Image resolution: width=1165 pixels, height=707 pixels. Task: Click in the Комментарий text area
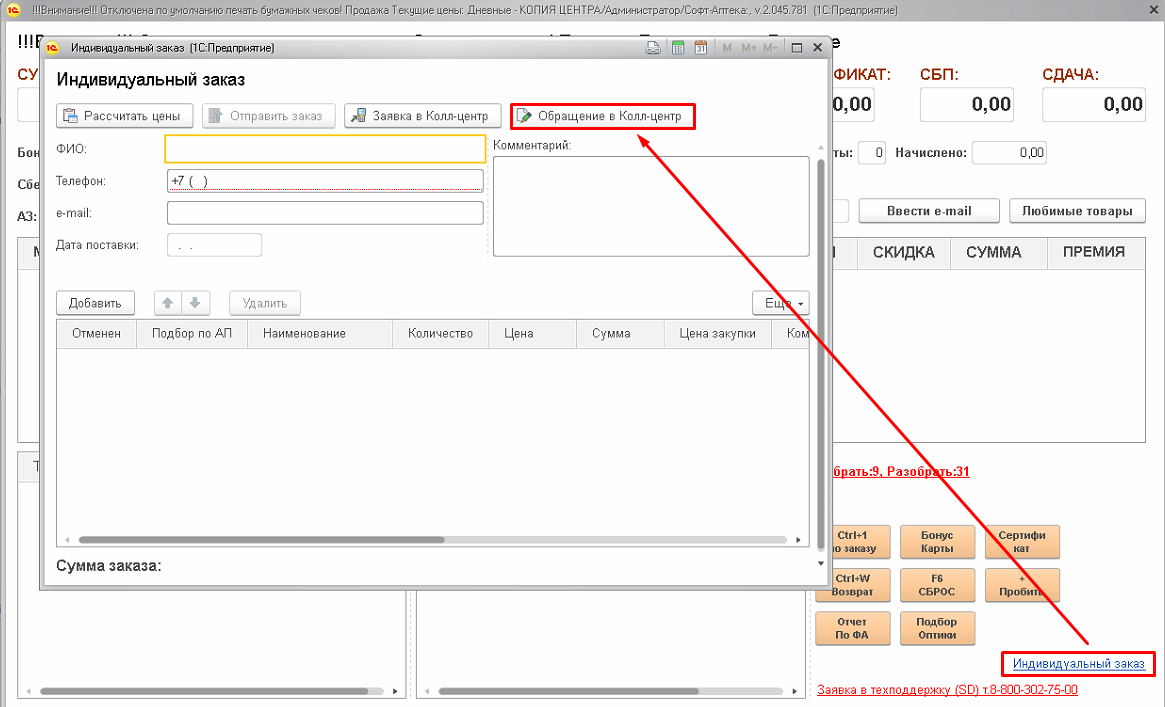tap(650, 206)
